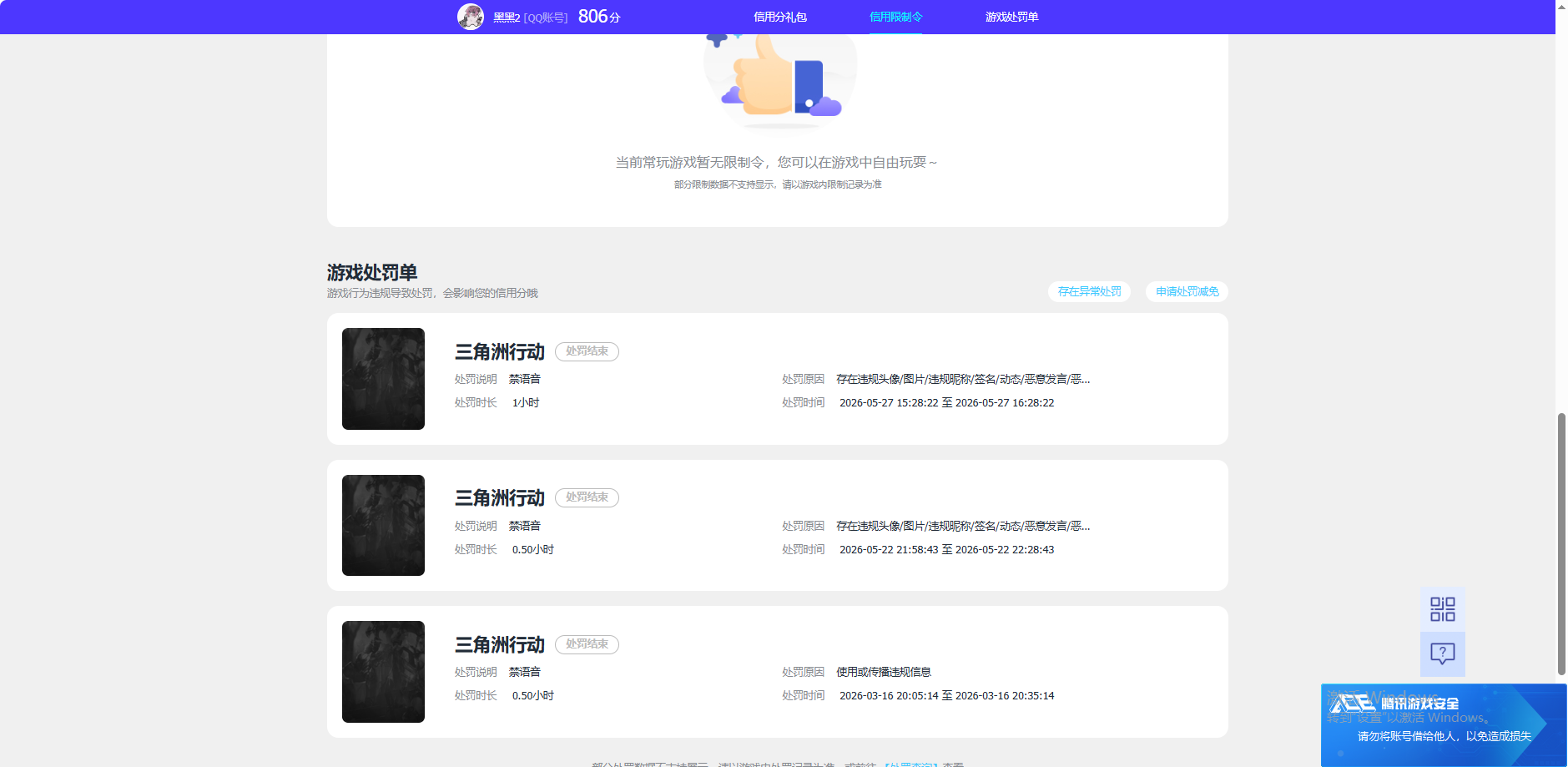Click the 存在异常处罚 button

1090,291
